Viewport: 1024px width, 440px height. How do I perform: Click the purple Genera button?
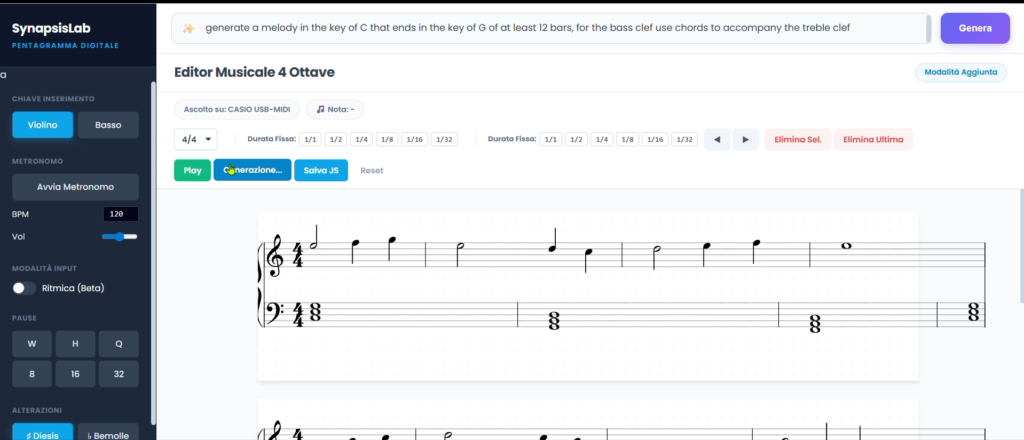coord(975,28)
